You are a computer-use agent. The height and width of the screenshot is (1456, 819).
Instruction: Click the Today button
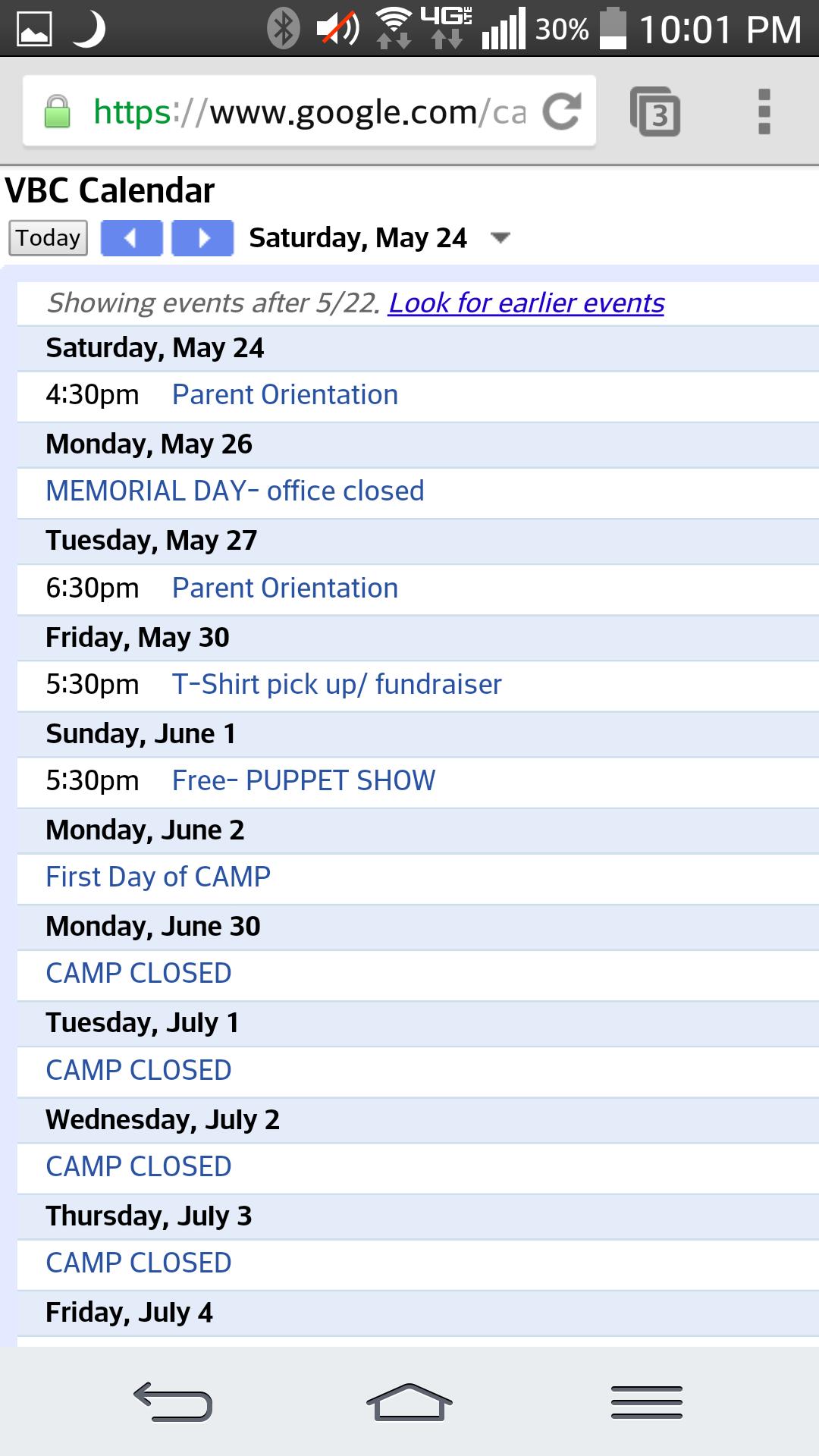48,238
